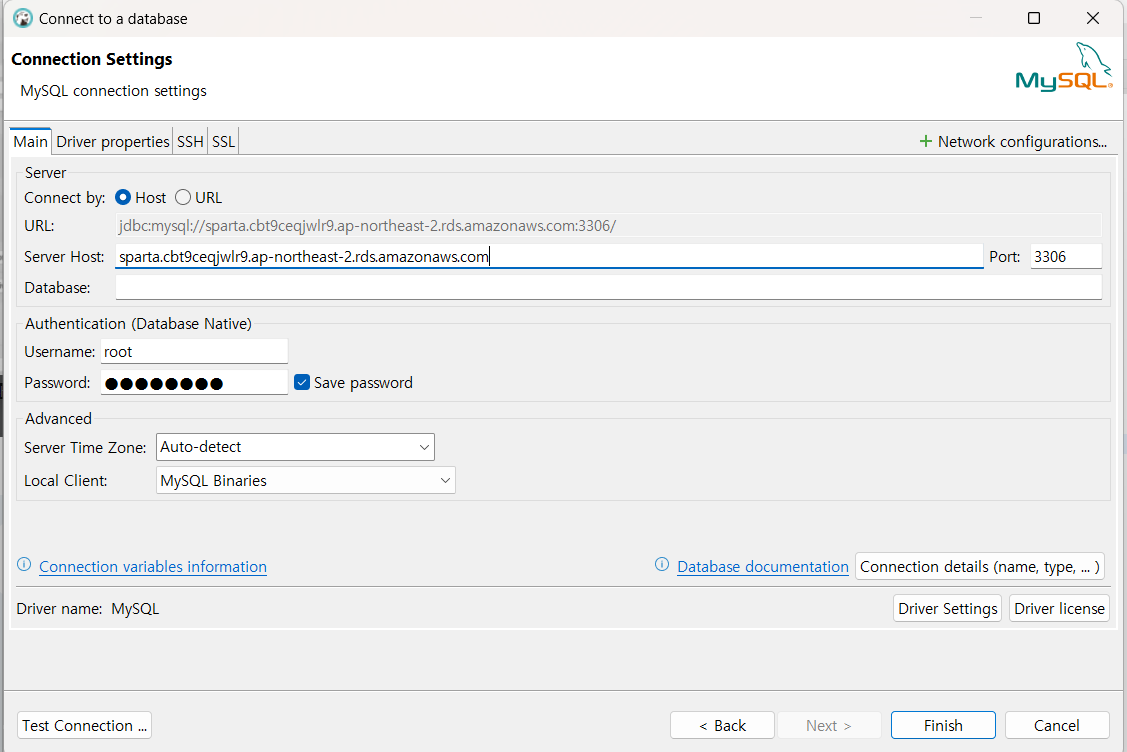Click the MySQL dolphin logo
This screenshot has width=1127, height=752.
coord(1063,67)
